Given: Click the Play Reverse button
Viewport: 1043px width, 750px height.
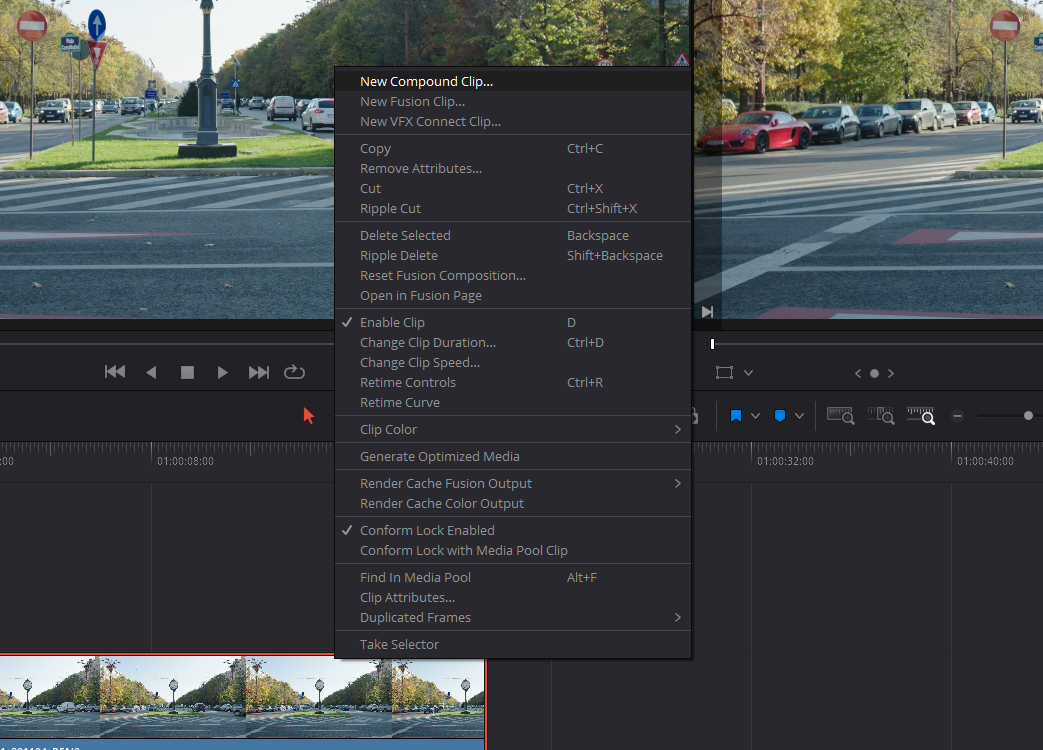Looking at the screenshot, I should [x=151, y=372].
